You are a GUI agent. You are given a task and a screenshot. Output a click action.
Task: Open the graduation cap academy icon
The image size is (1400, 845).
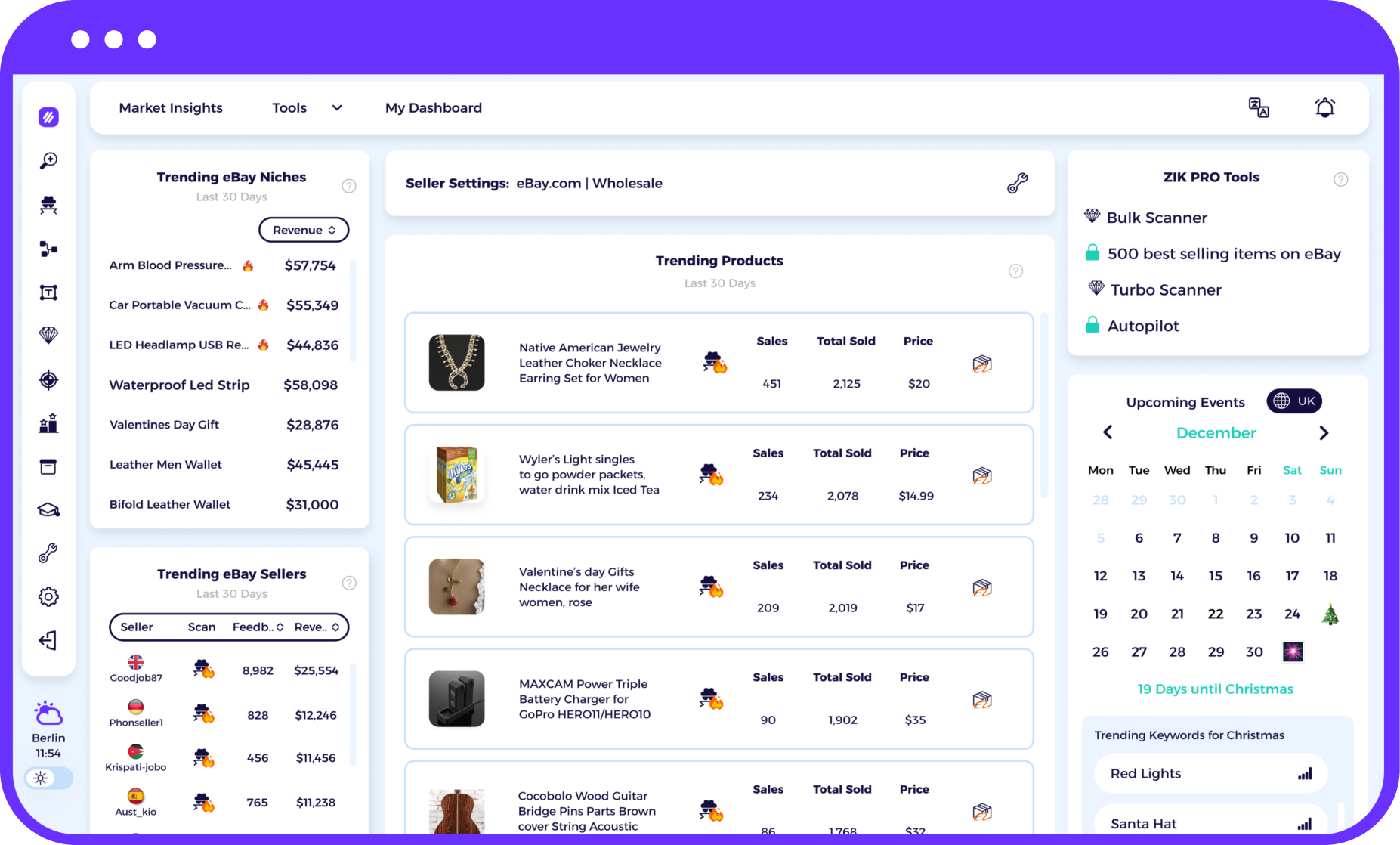point(48,510)
